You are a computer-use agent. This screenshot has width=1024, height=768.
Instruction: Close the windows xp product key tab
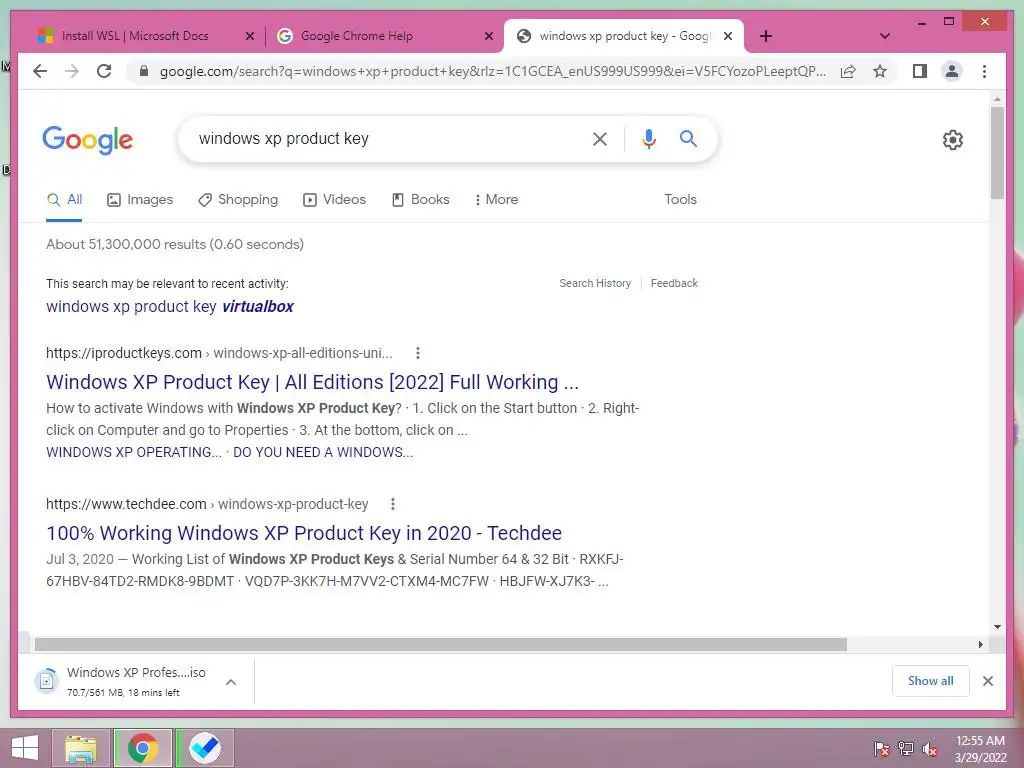coord(728,36)
